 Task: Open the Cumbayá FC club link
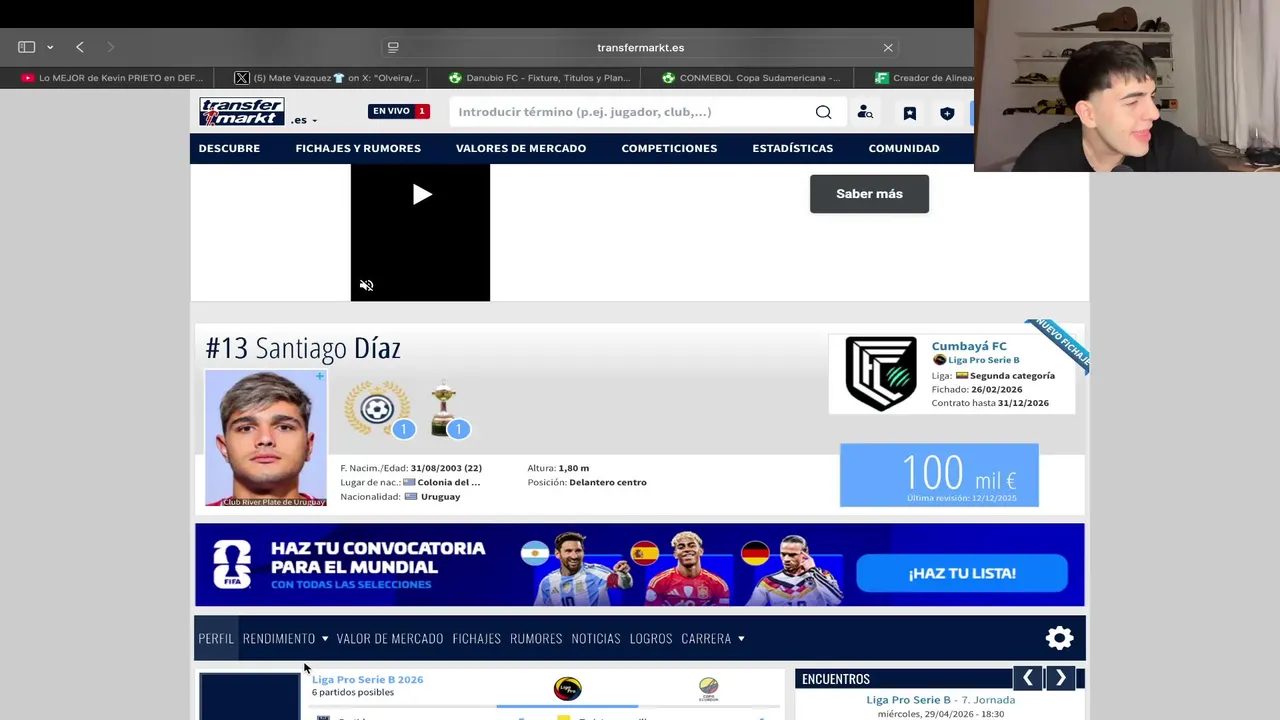[x=969, y=346]
